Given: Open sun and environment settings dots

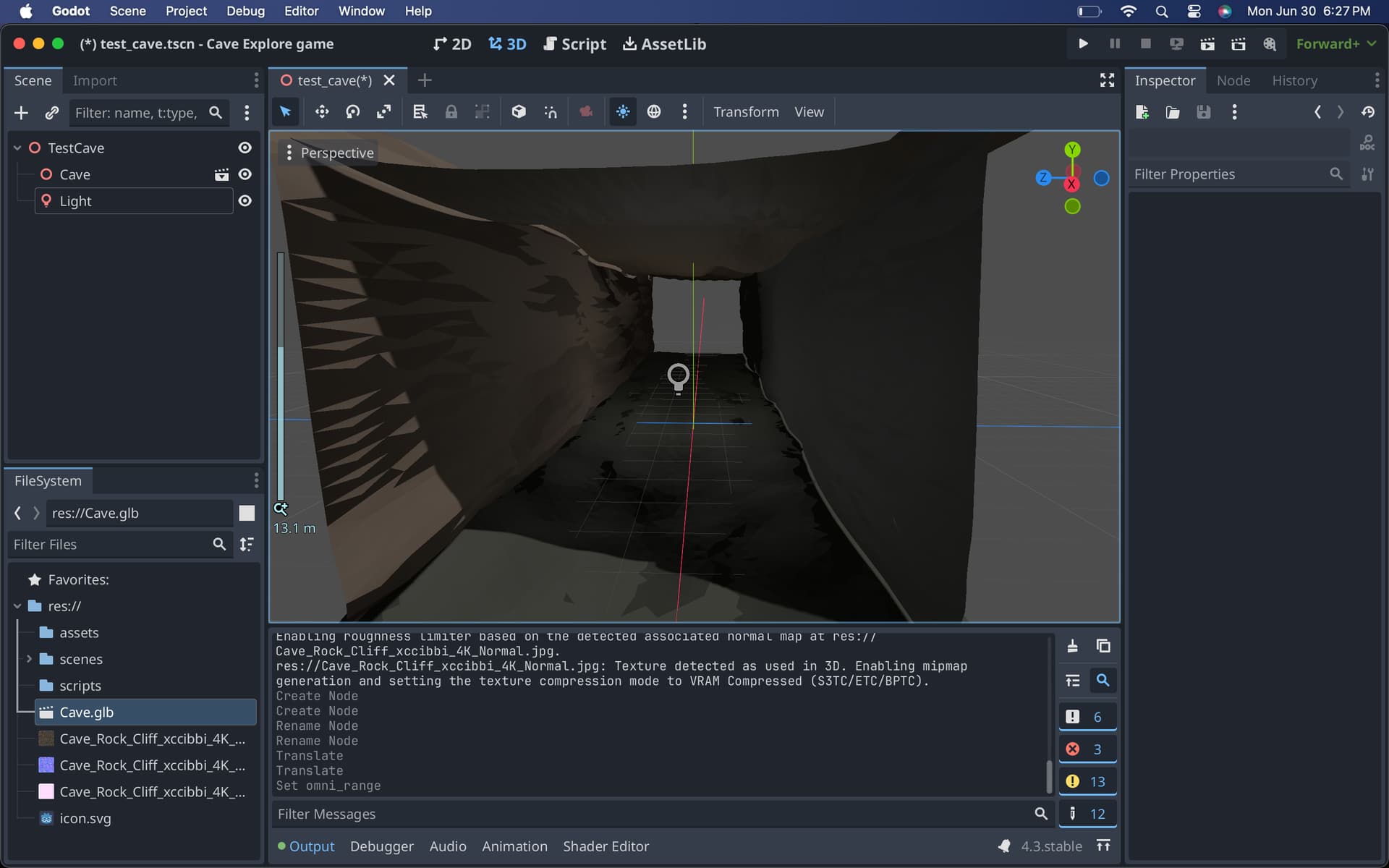Looking at the screenshot, I should pos(684,111).
